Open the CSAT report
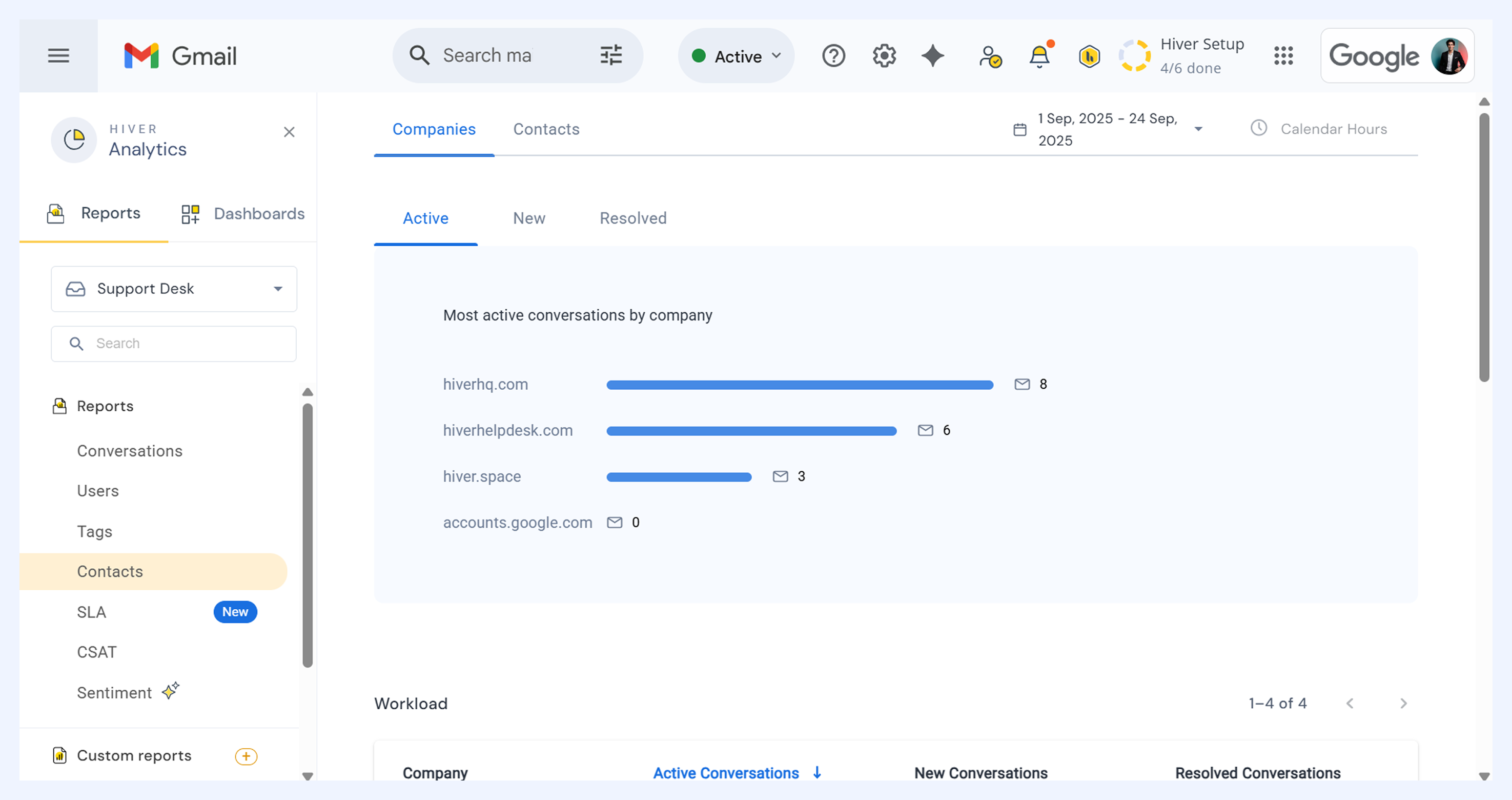The image size is (1512, 800). [97, 652]
